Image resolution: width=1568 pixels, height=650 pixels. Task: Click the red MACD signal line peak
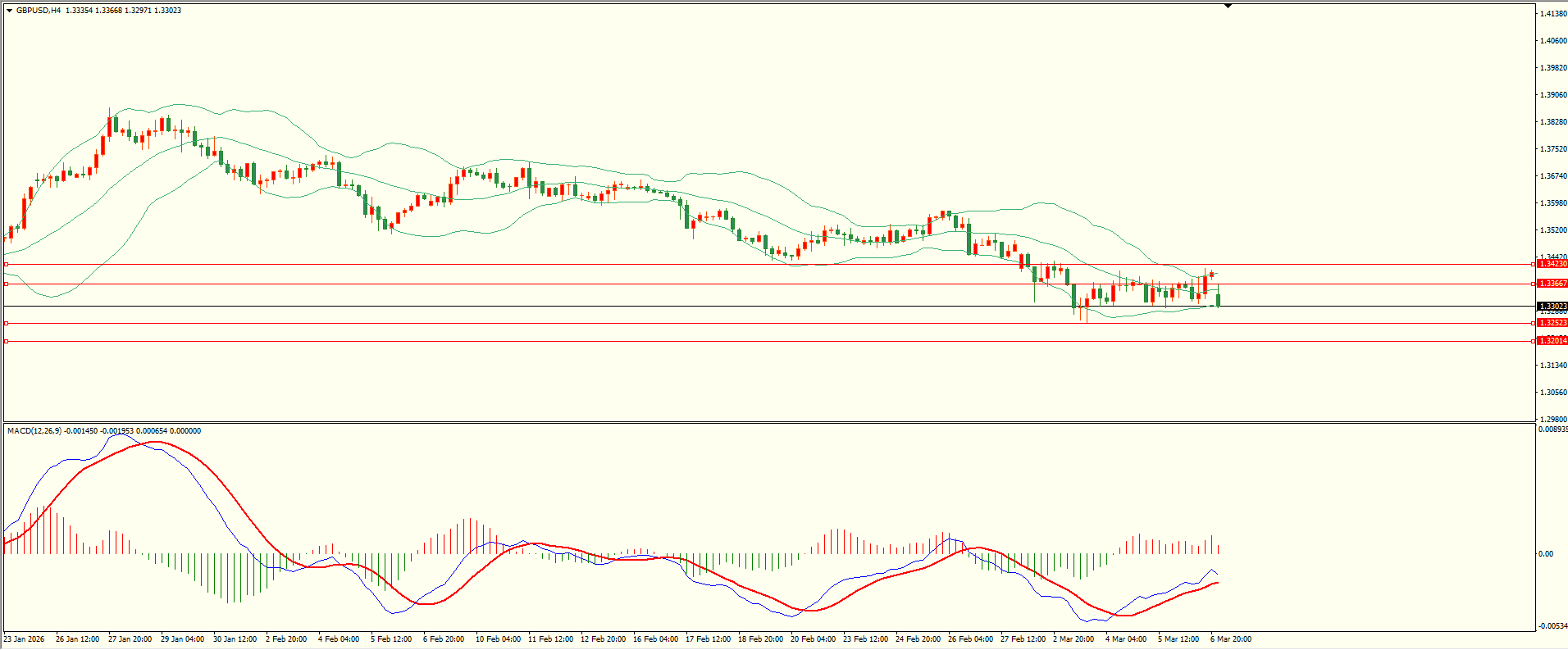point(156,442)
